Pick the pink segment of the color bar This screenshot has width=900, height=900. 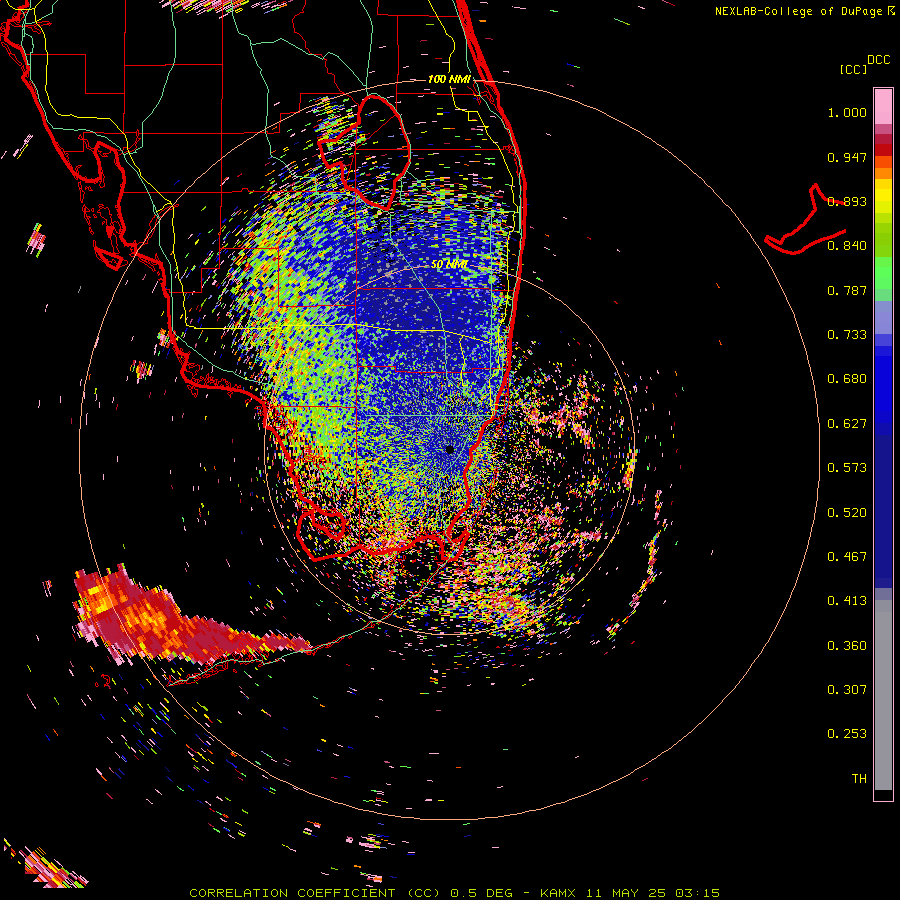point(883,107)
